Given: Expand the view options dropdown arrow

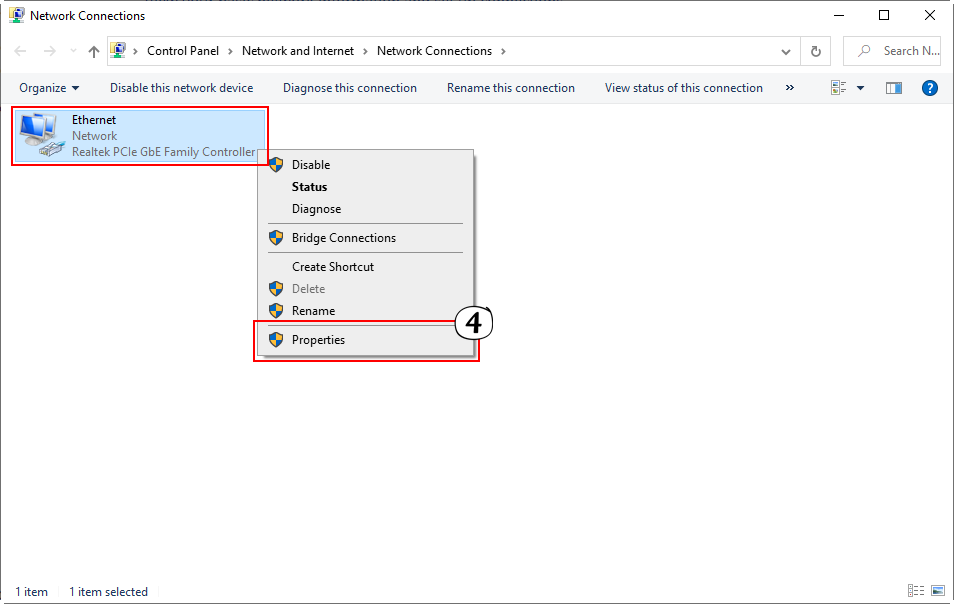Looking at the screenshot, I should tap(860, 88).
